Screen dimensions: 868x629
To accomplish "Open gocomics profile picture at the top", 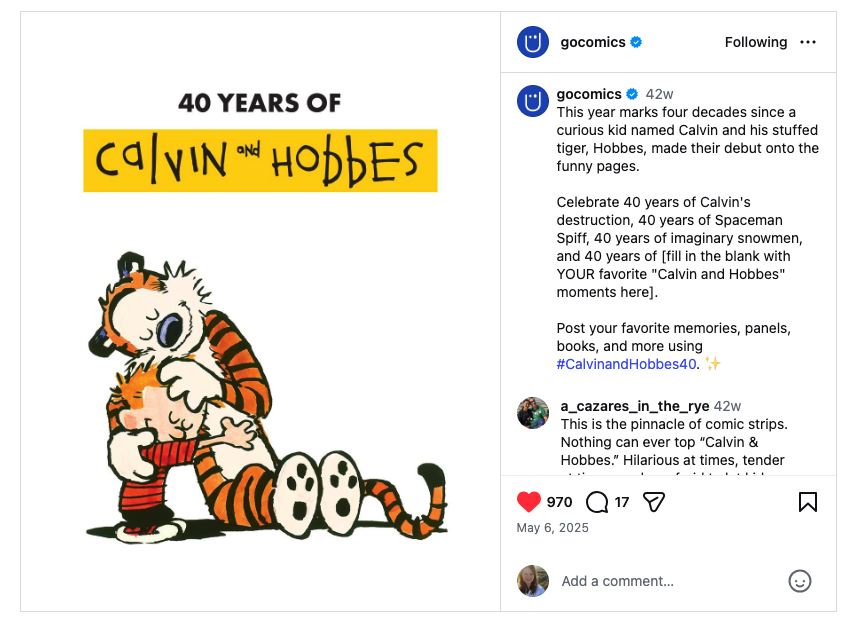I will 532,42.
